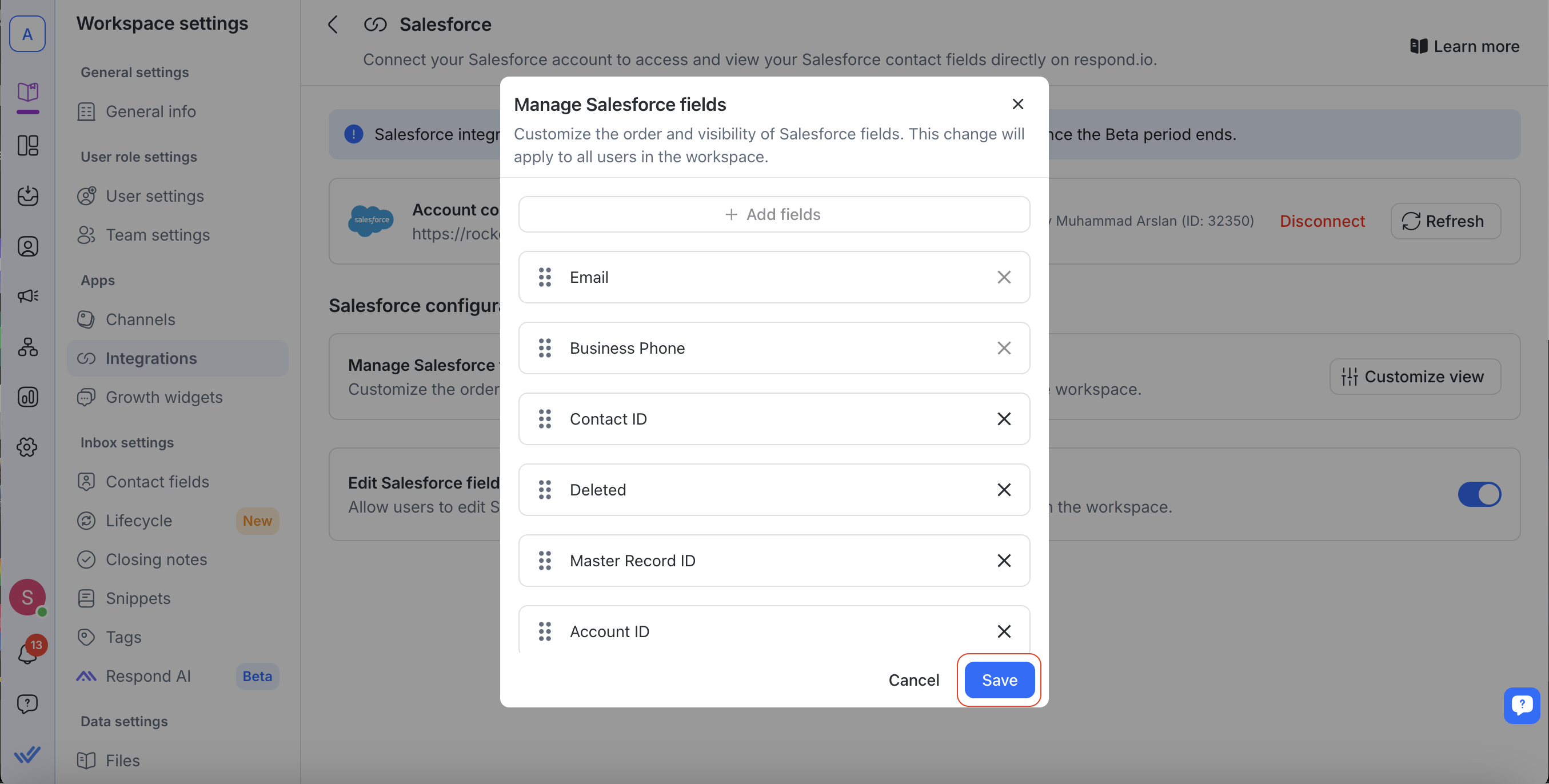Click the Account ID drag handle
The image size is (1549, 784).
(545, 631)
